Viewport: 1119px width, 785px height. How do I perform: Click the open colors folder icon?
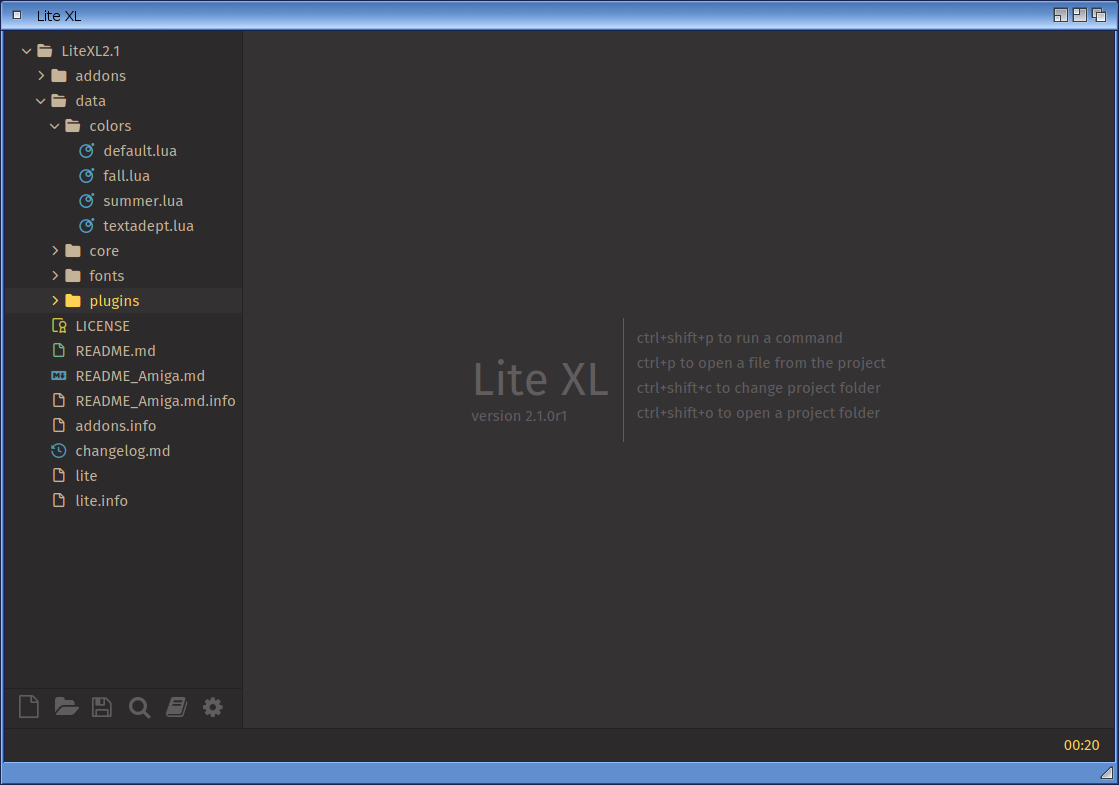(73, 126)
